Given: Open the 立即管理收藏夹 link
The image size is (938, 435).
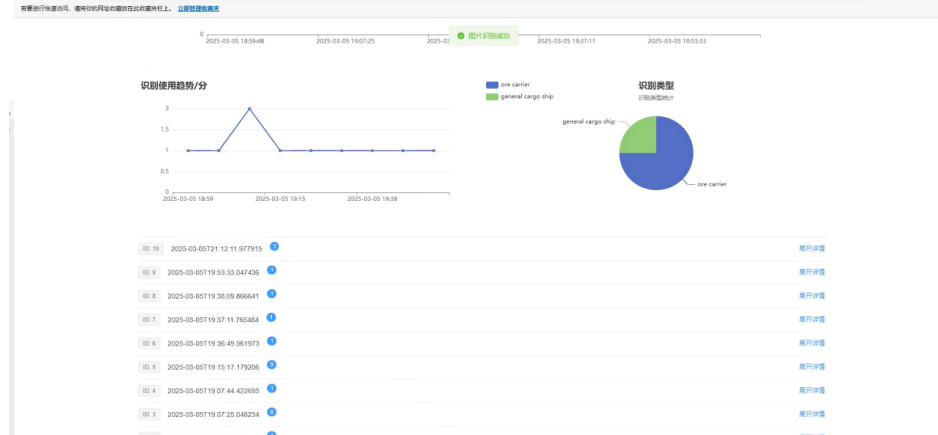Looking at the screenshot, I should click(198, 9).
